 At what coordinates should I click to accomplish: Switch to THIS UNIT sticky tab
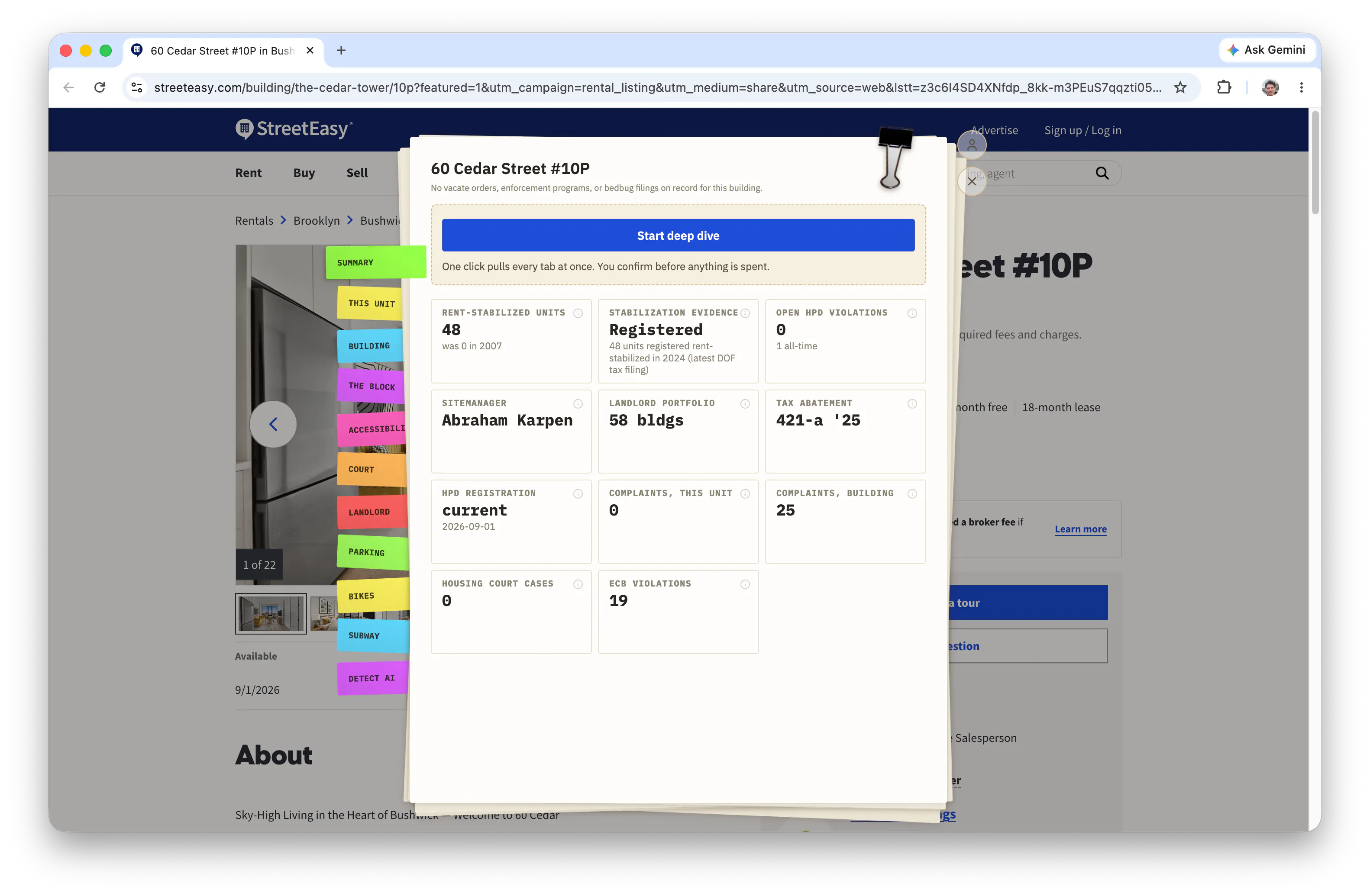tap(371, 303)
